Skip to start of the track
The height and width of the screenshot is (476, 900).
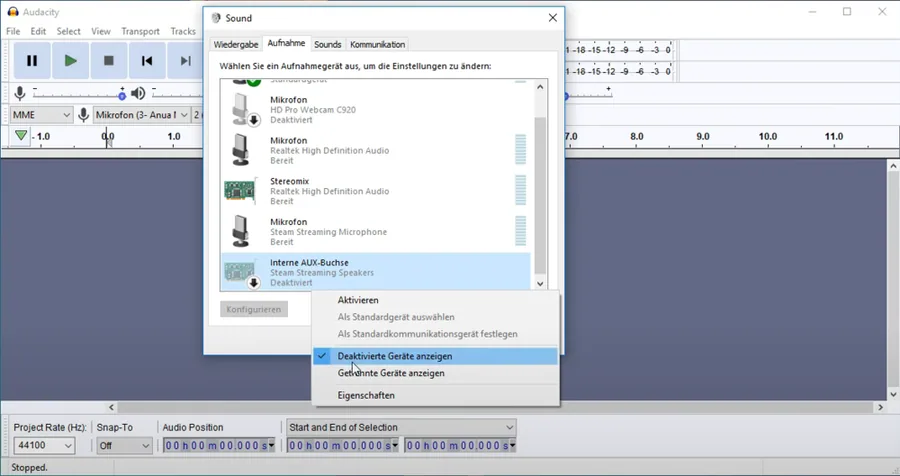tap(147, 60)
